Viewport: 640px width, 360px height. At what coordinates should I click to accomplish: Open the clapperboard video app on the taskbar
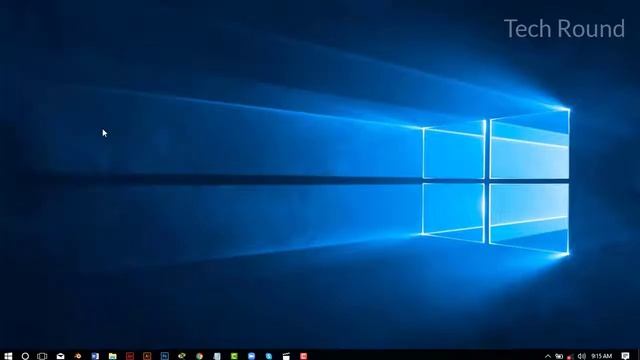(x=286, y=356)
